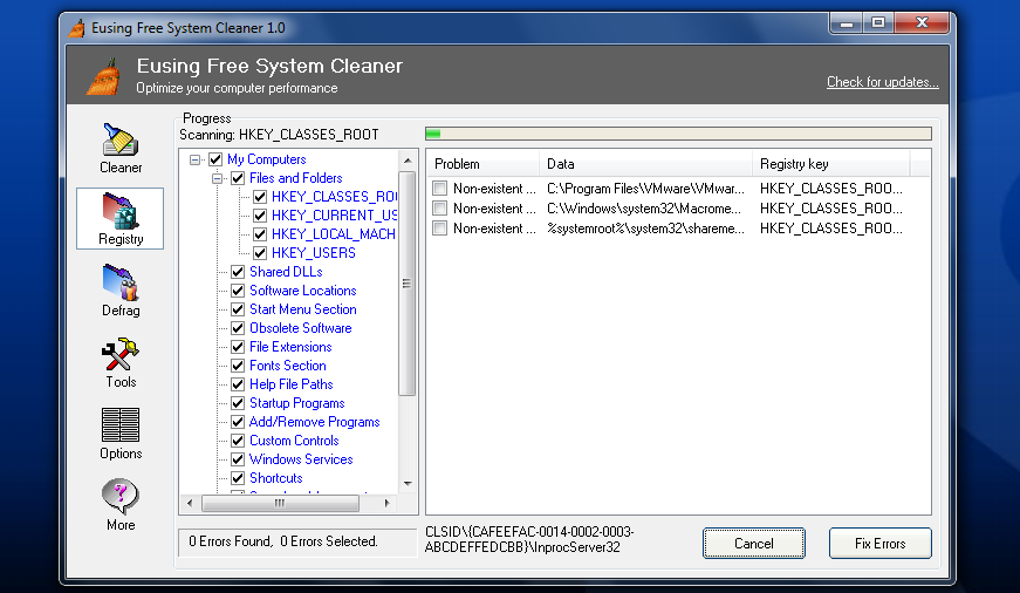The width and height of the screenshot is (1020, 593).
Task: Click the '0 Errors Found' status text
Action: (x=283, y=541)
